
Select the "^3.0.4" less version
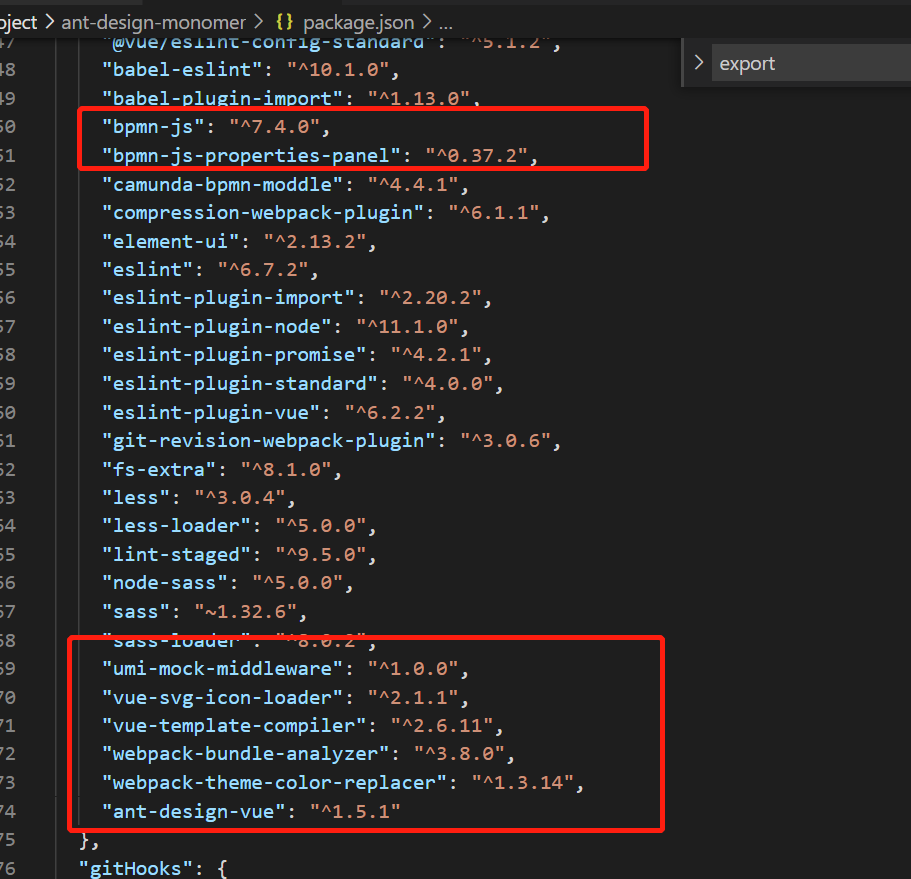coord(240,498)
